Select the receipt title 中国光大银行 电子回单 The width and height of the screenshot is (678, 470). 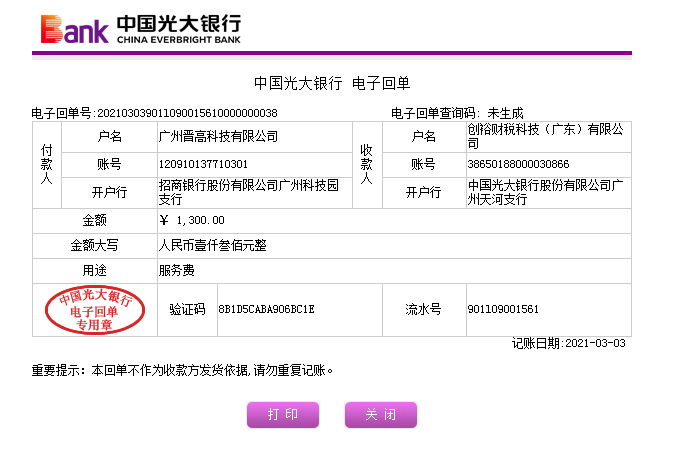point(332,83)
